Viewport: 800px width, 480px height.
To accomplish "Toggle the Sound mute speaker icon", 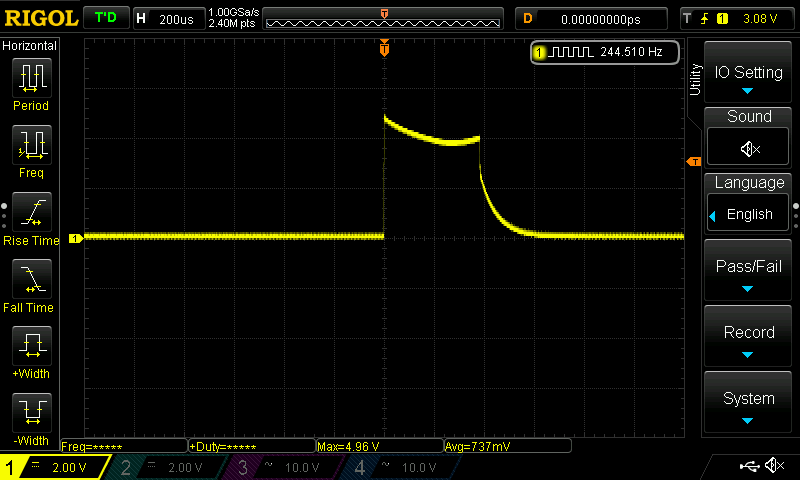I will pyautogui.click(x=748, y=149).
